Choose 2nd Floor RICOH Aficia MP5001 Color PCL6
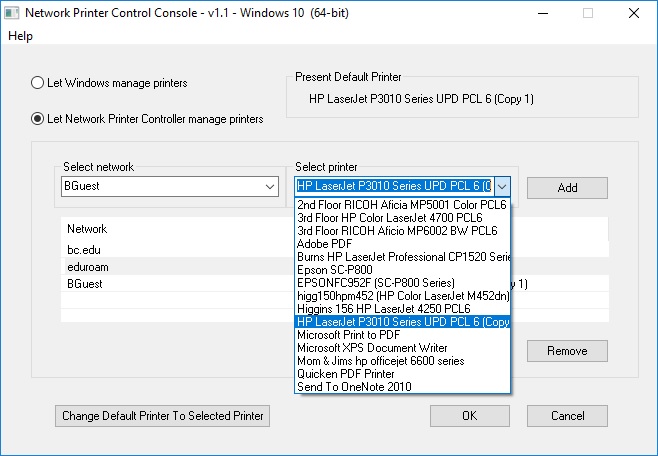The width and height of the screenshot is (658, 456). point(402,205)
